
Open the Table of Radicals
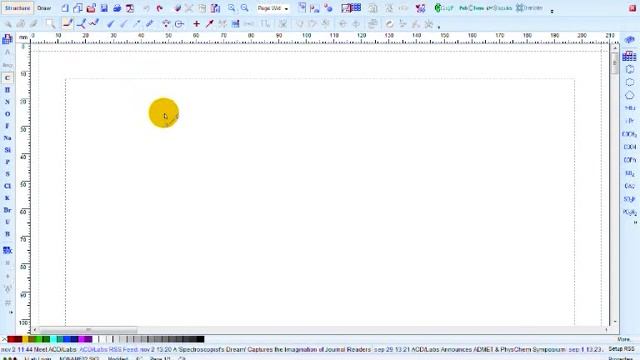tap(629, 56)
